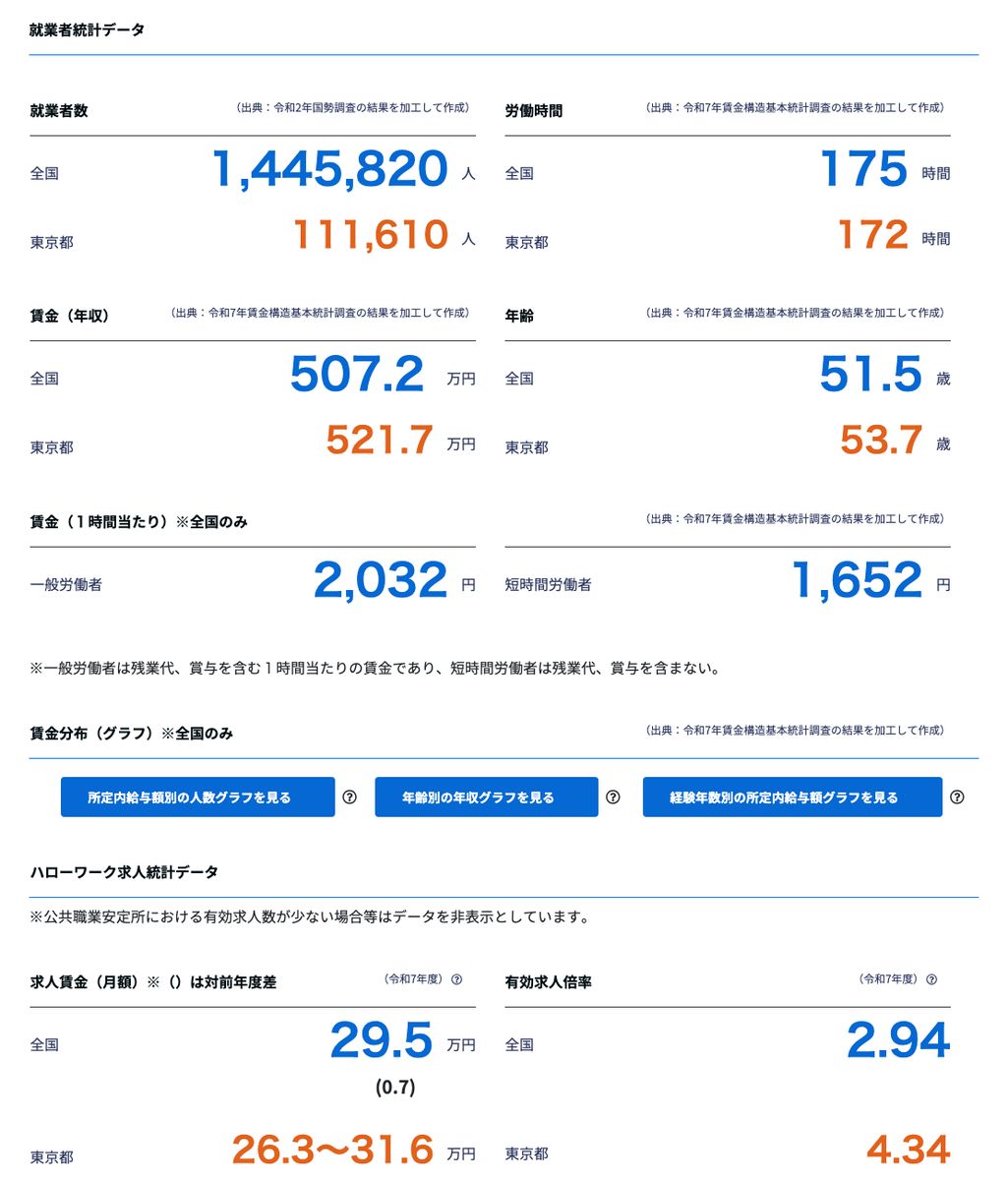Click the 令和2年国勢調査 source note
1008x1180 pixels.
click(352, 108)
